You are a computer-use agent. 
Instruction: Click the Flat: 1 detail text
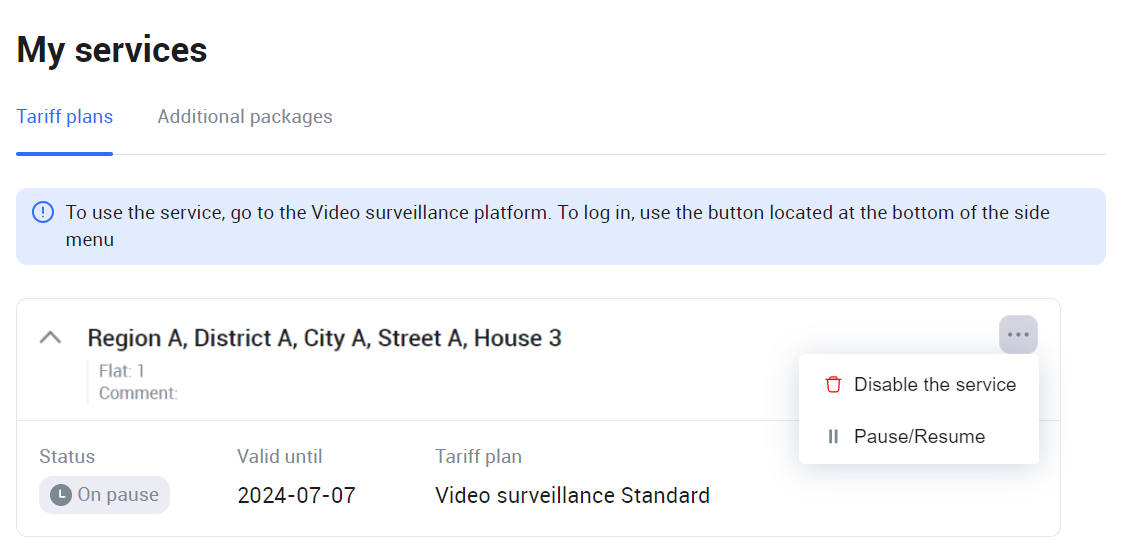point(122,372)
